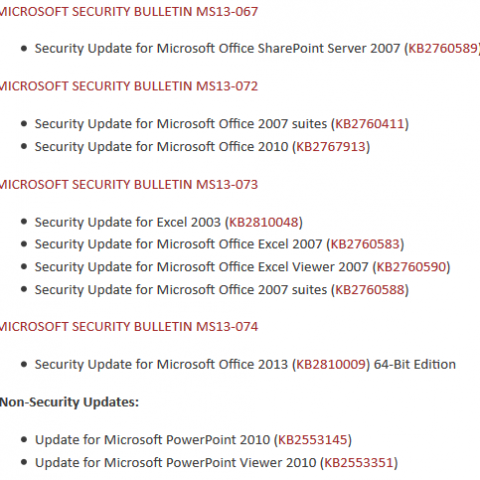
Task: Click the KB2760411 Office 2007 suites link
Action: tap(370, 124)
